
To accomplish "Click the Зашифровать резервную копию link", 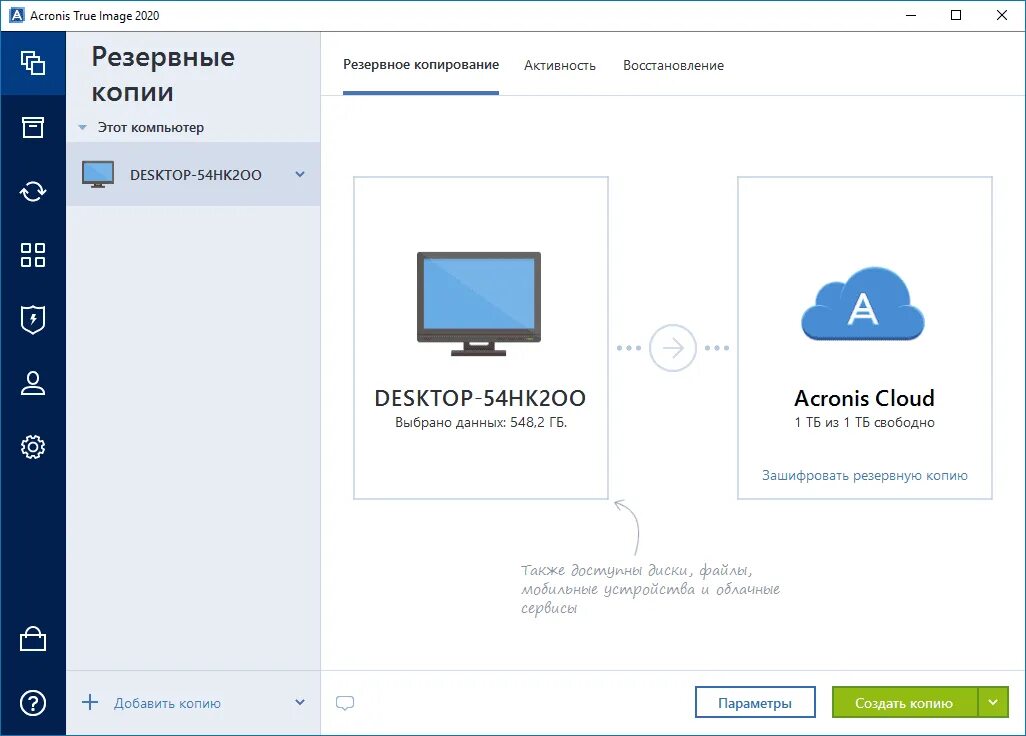I will click(x=864, y=475).
